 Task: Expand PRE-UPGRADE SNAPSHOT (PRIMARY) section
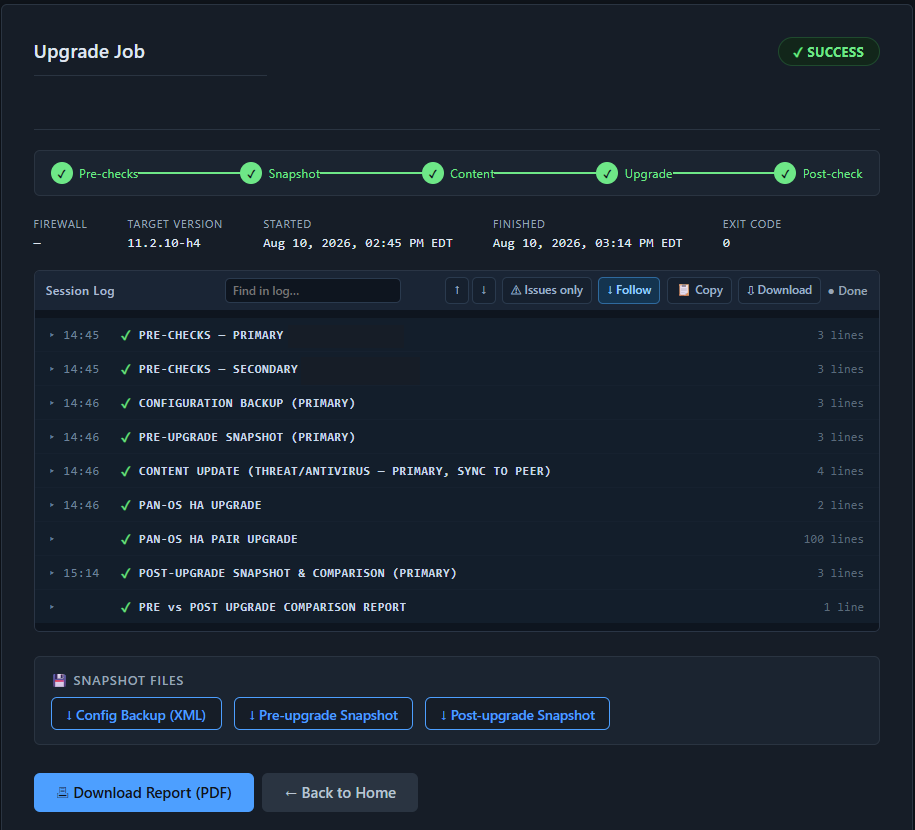pos(52,437)
